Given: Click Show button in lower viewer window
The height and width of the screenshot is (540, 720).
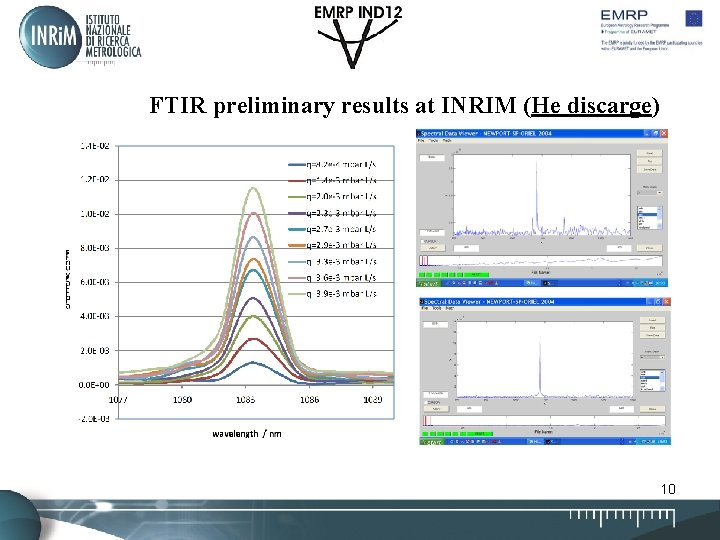Looking at the screenshot, I should point(652,409).
